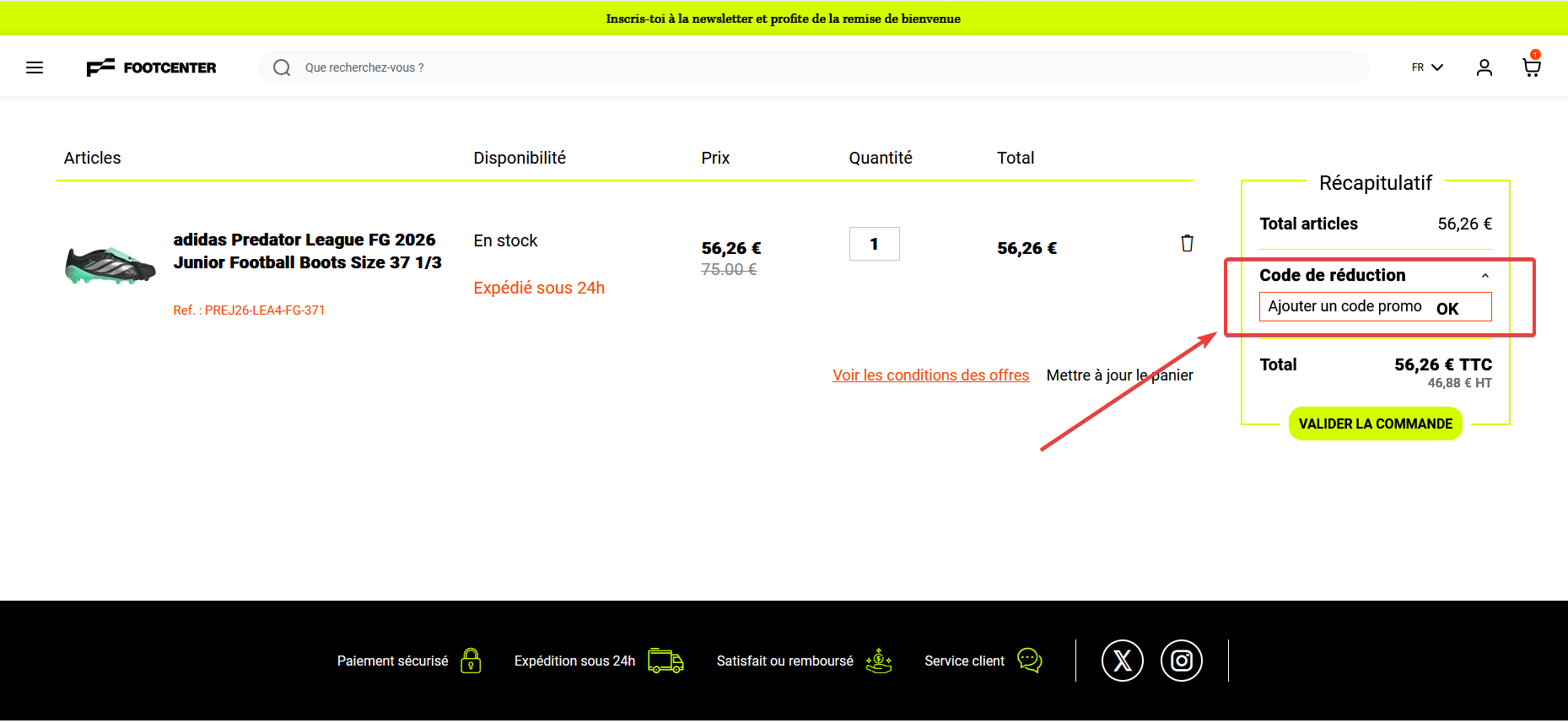Open the X social media link

coord(1123,661)
